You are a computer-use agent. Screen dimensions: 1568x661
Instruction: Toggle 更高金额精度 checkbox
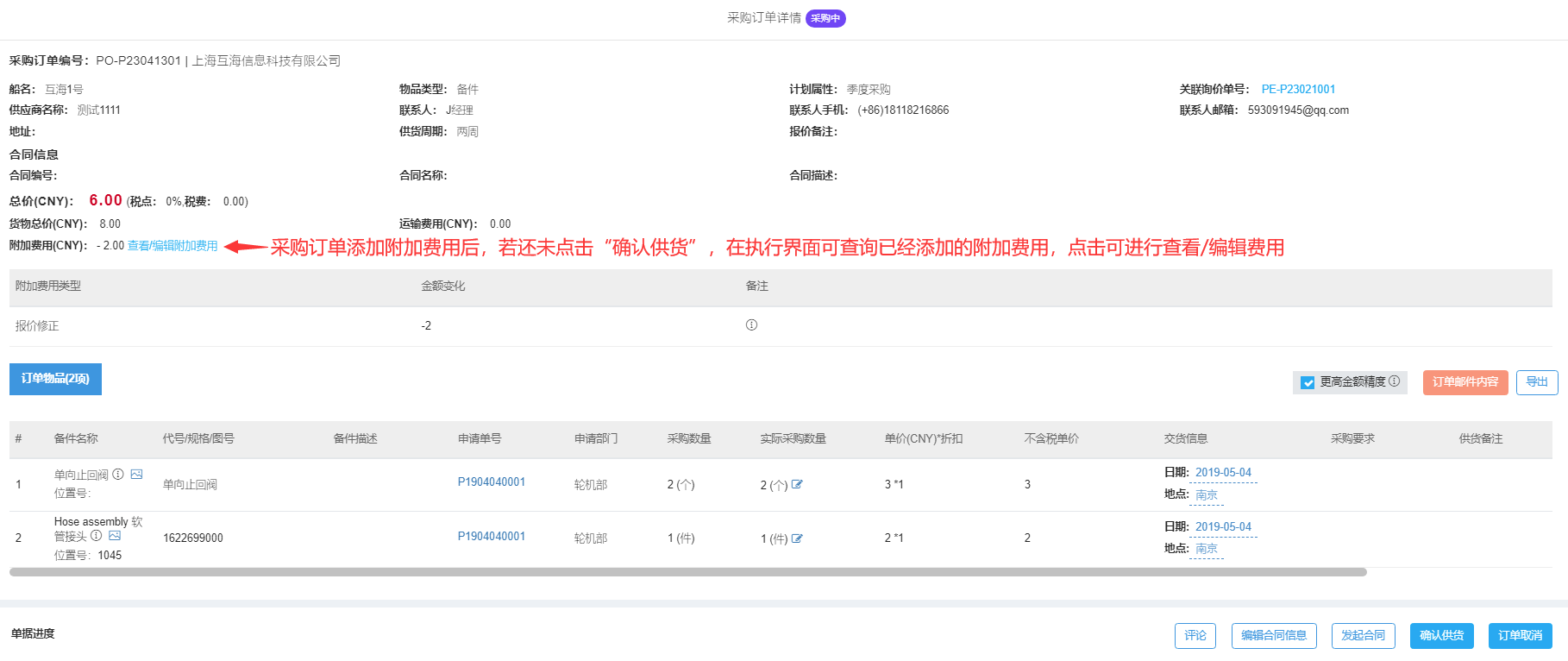(x=1308, y=382)
